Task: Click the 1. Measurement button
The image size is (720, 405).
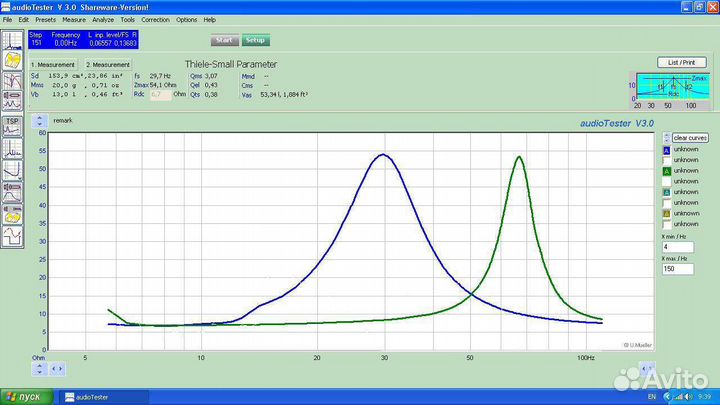Action: pyautogui.click(x=53, y=65)
